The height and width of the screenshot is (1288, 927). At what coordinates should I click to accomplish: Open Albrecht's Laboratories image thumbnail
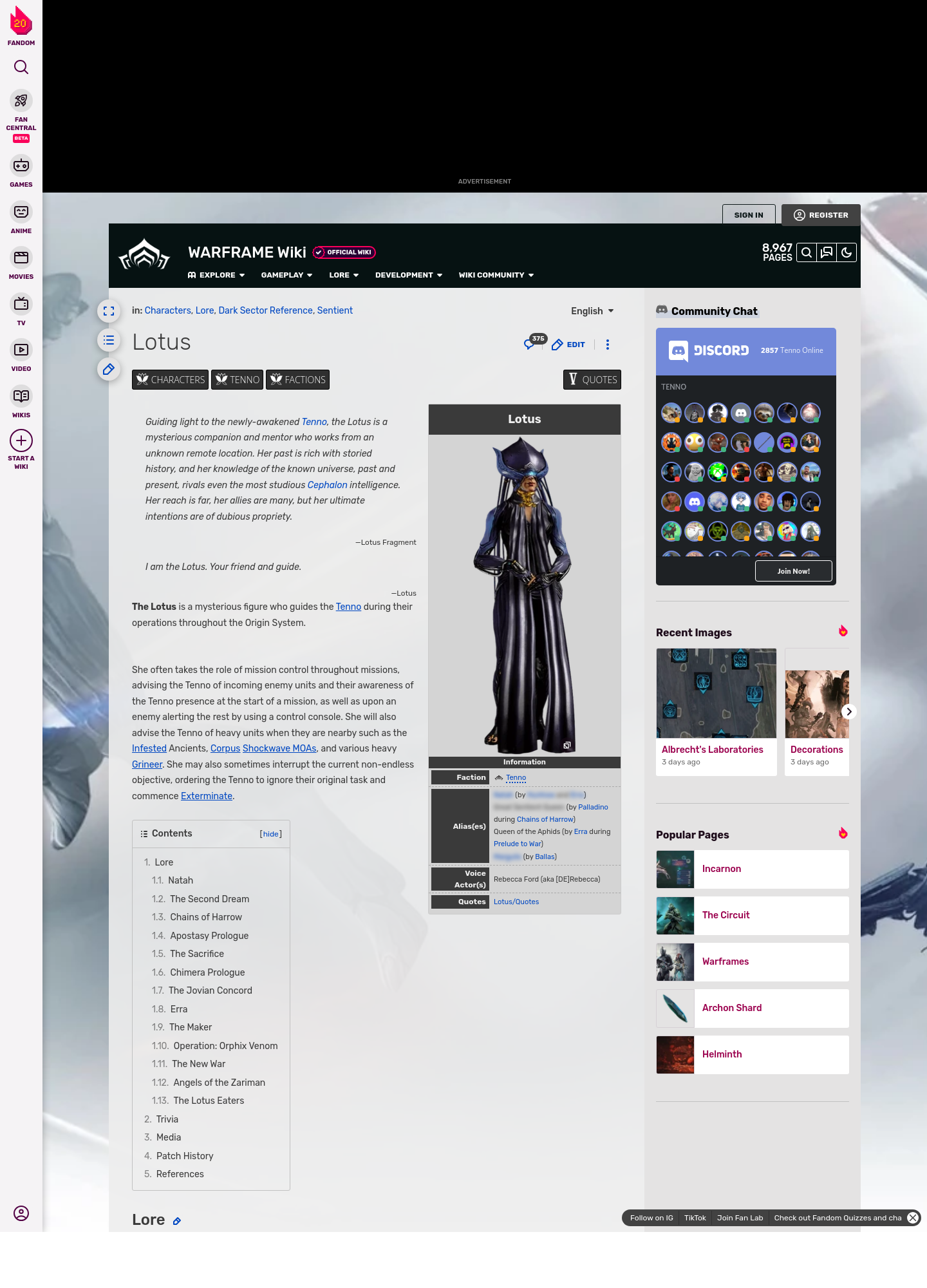716,694
